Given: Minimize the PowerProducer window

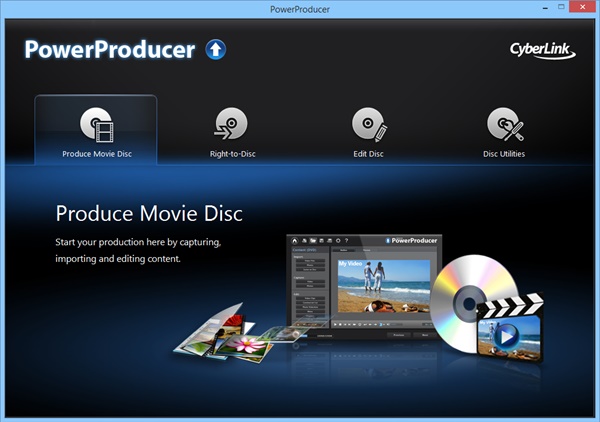Looking at the screenshot, I should pyautogui.click(x=545, y=7).
